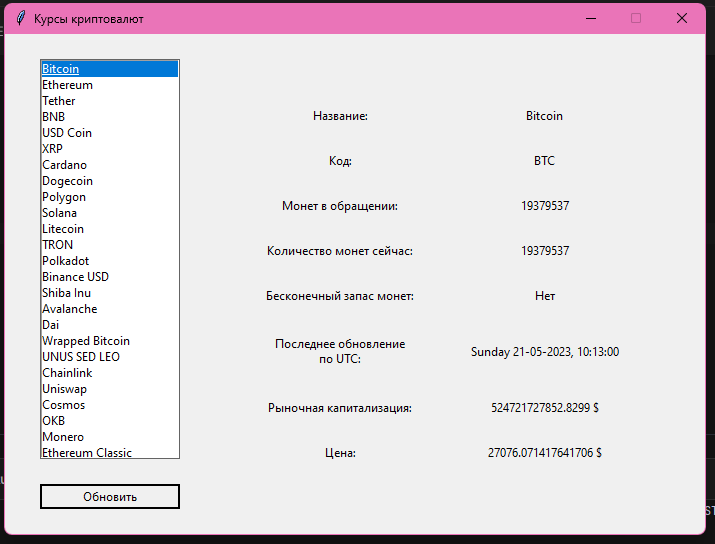Select Ethereum in the list

110,85
